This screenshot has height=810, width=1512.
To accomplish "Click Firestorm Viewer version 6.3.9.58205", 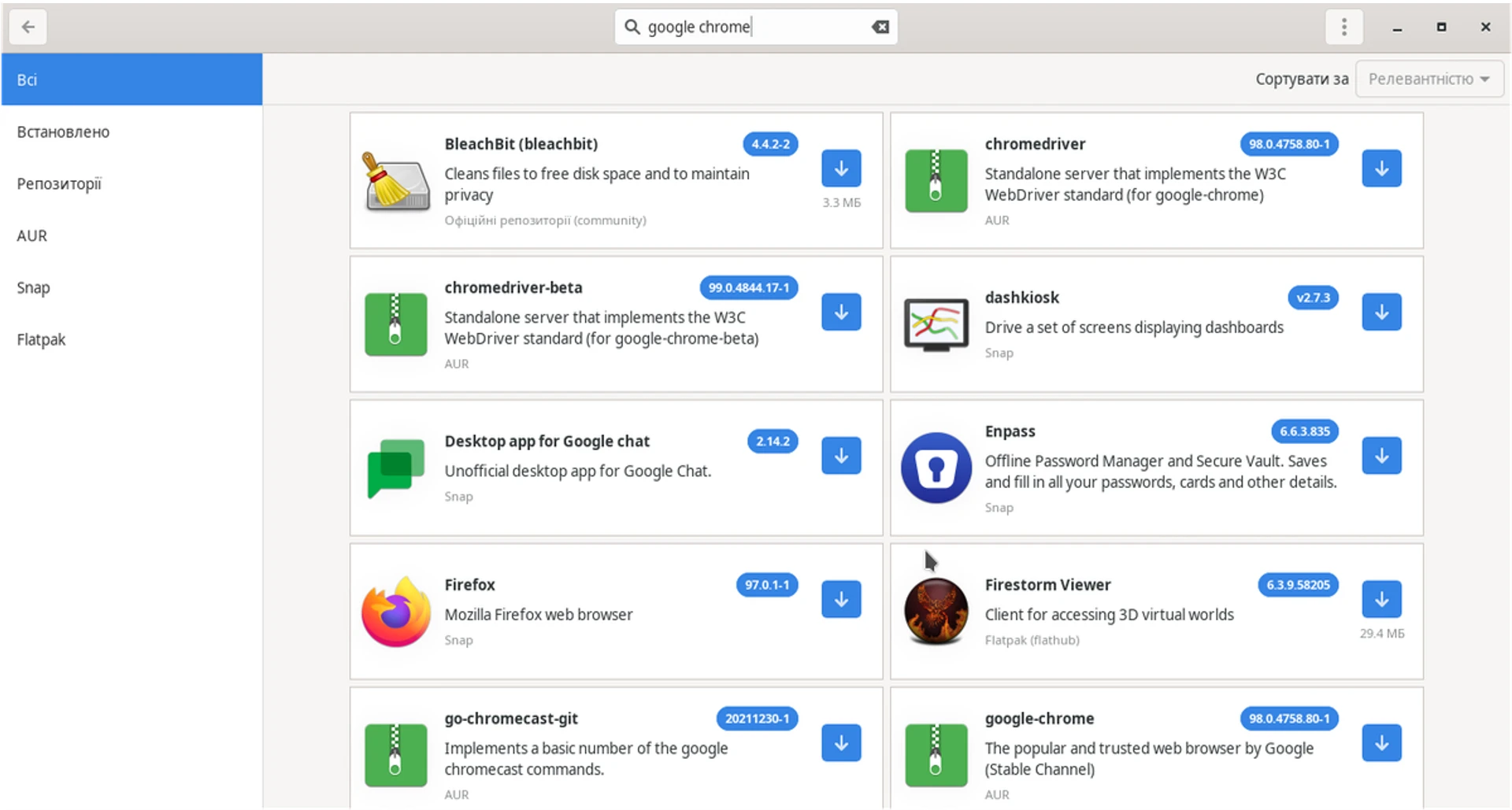I will 1298,585.
